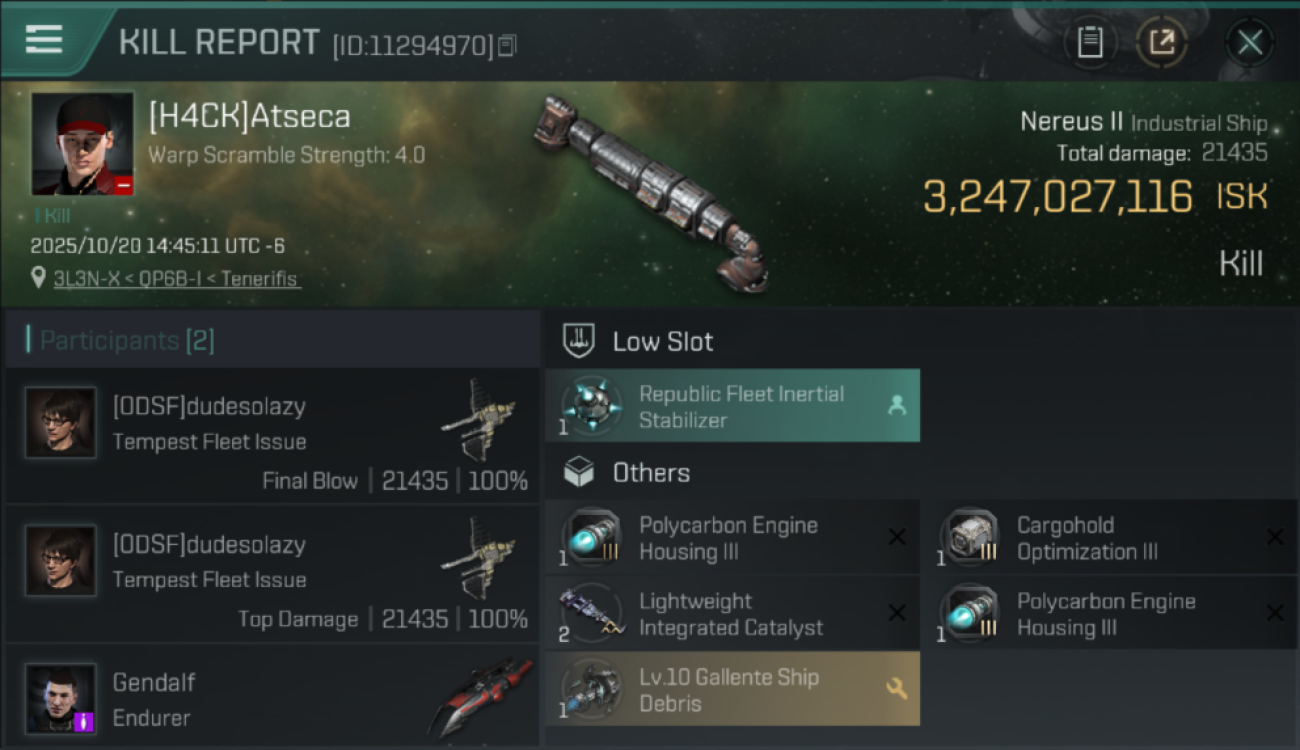Image resolution: width=1300 pixels, height=750 pixels.
Task: Click the wrench icon on Ship Debris
Action: pos(896,688)
